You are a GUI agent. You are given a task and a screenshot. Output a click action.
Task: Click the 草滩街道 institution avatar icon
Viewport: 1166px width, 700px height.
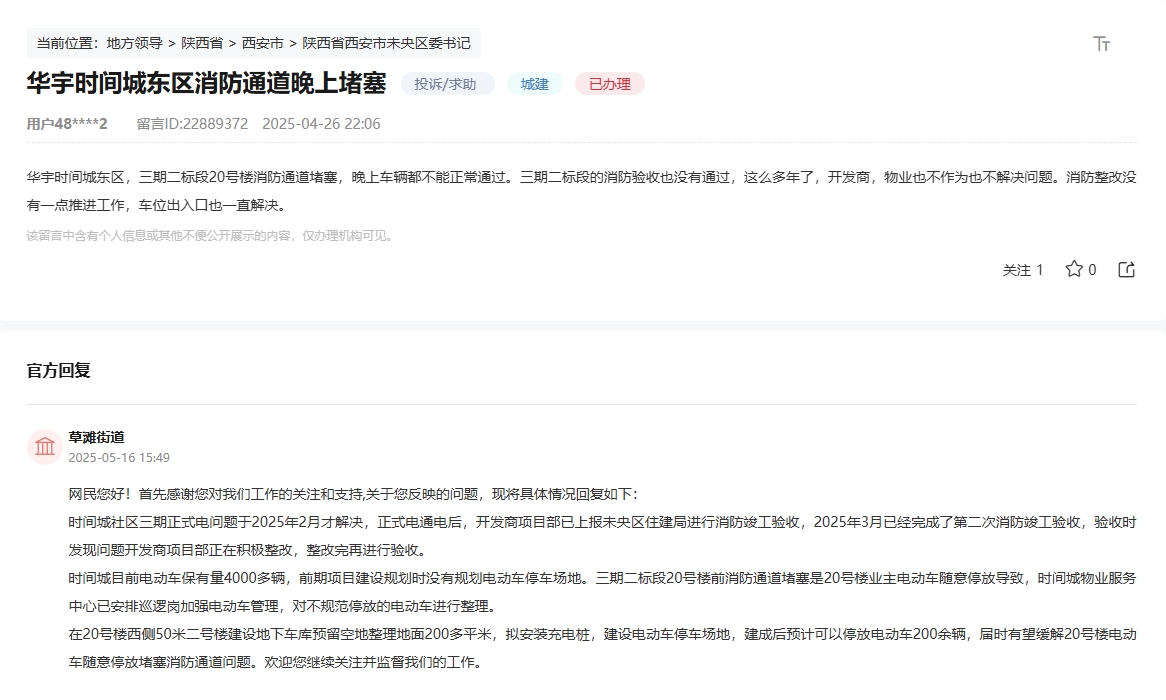(45, 446)
